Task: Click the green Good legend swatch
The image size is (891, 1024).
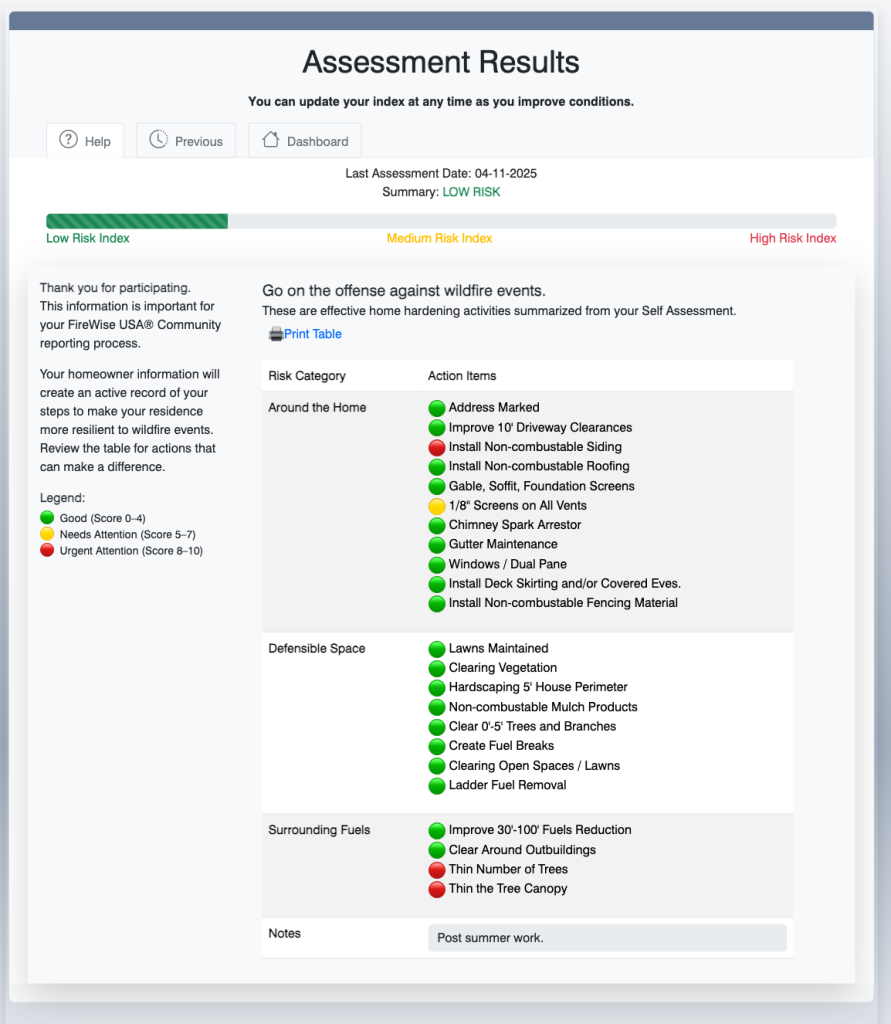Action: pos(47,518)
